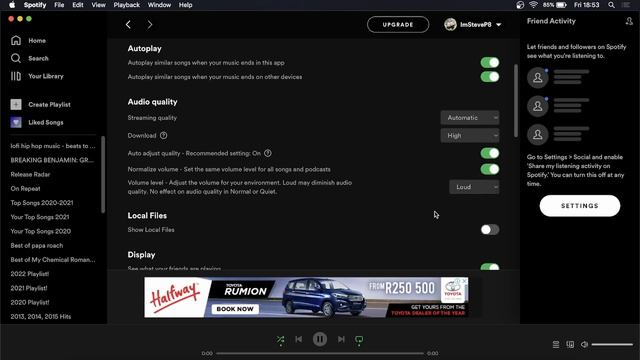Open Streaming quality Automatic dropdown
640x360 pixels.
(470, 118)
